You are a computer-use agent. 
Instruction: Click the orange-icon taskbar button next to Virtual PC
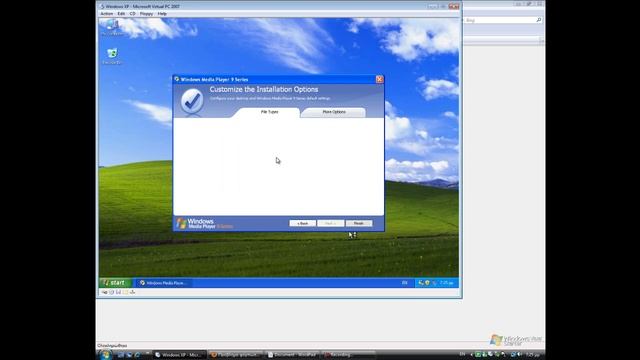coord(236,355)
